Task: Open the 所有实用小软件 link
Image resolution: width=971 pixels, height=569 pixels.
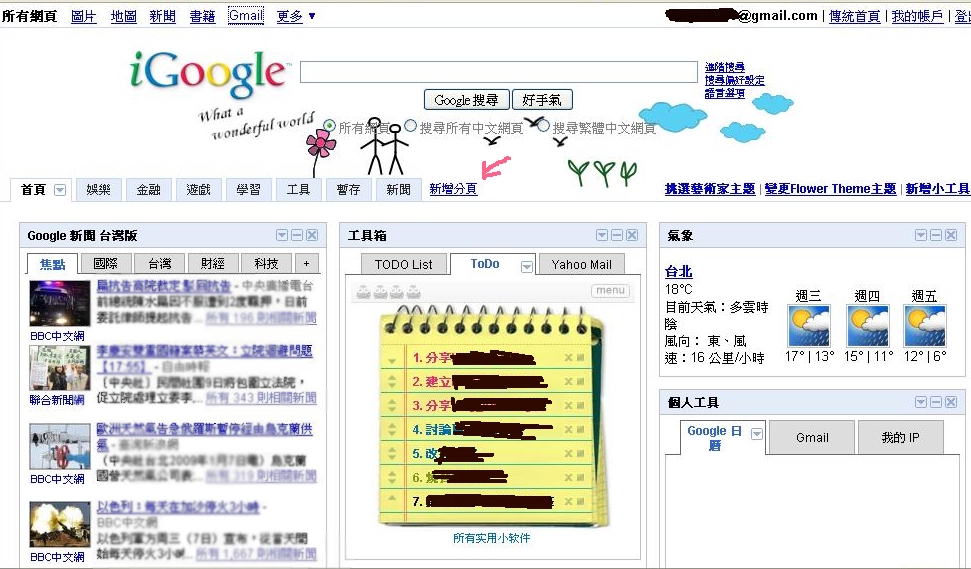Action: pos(492,538)
